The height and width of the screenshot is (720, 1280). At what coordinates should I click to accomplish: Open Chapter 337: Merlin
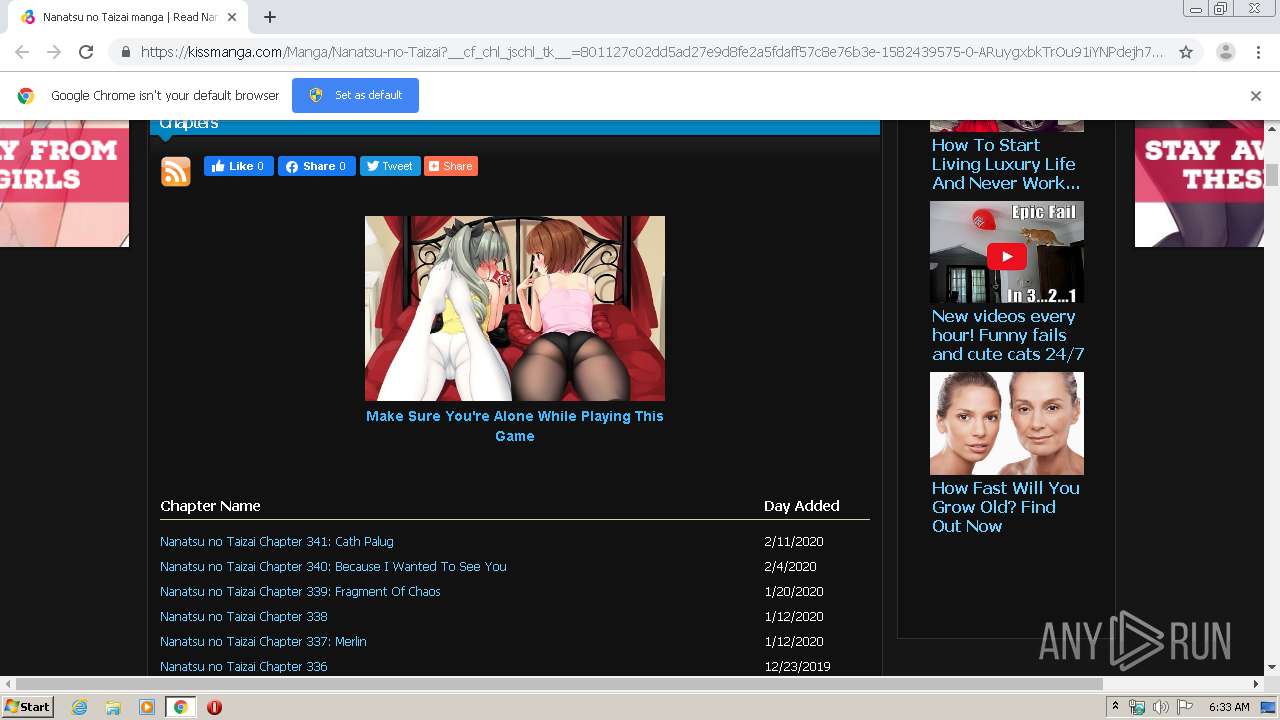(x=263, y=641)
